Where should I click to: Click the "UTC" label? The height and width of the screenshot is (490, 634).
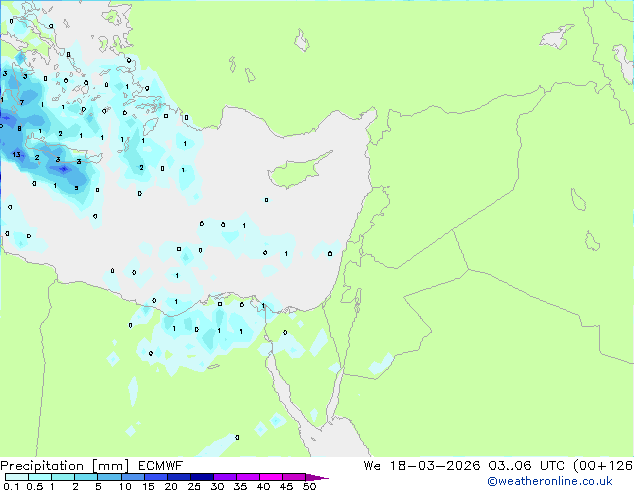point(554,466)
